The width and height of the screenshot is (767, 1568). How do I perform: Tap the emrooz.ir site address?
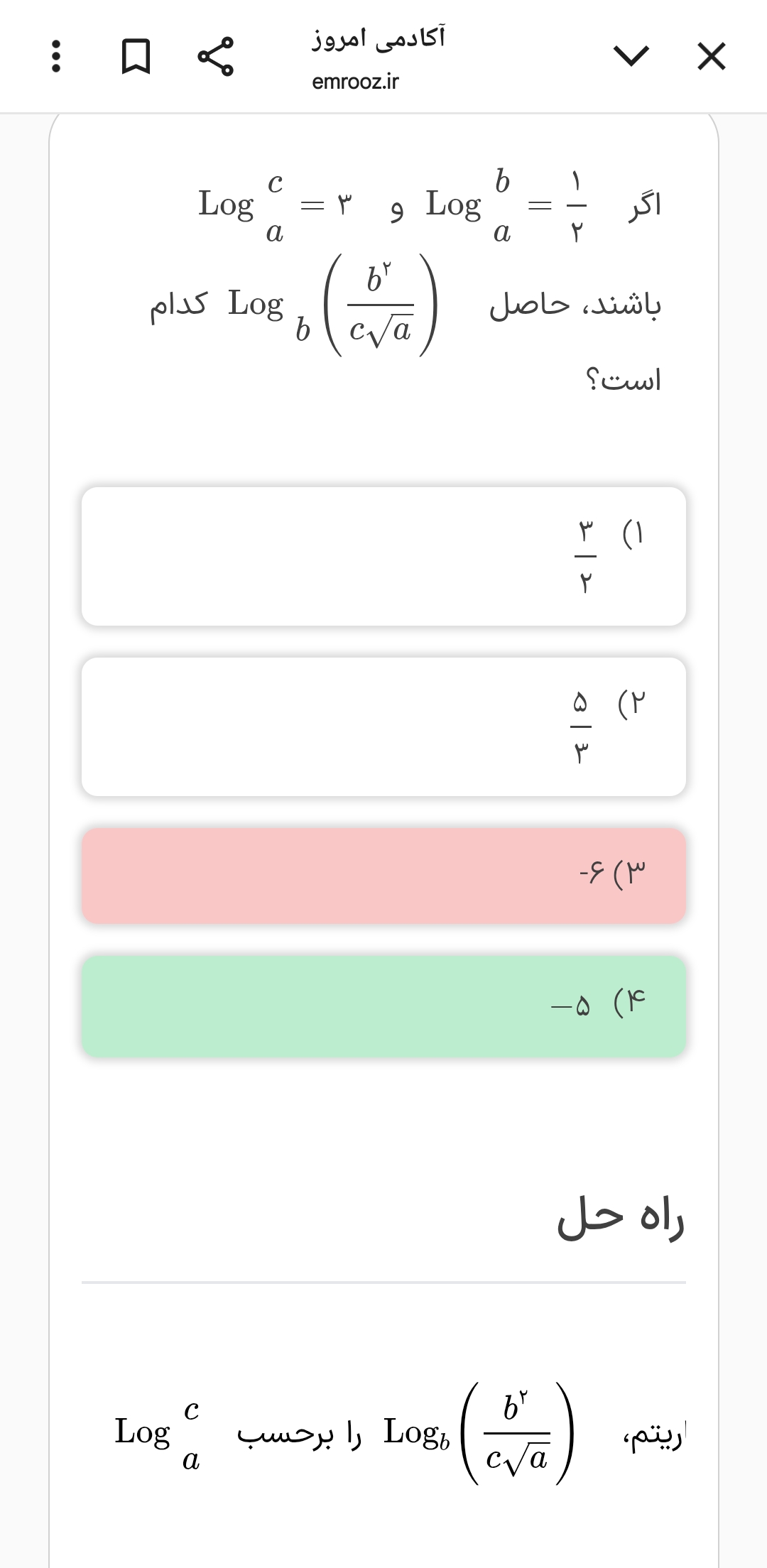[355, 82]
